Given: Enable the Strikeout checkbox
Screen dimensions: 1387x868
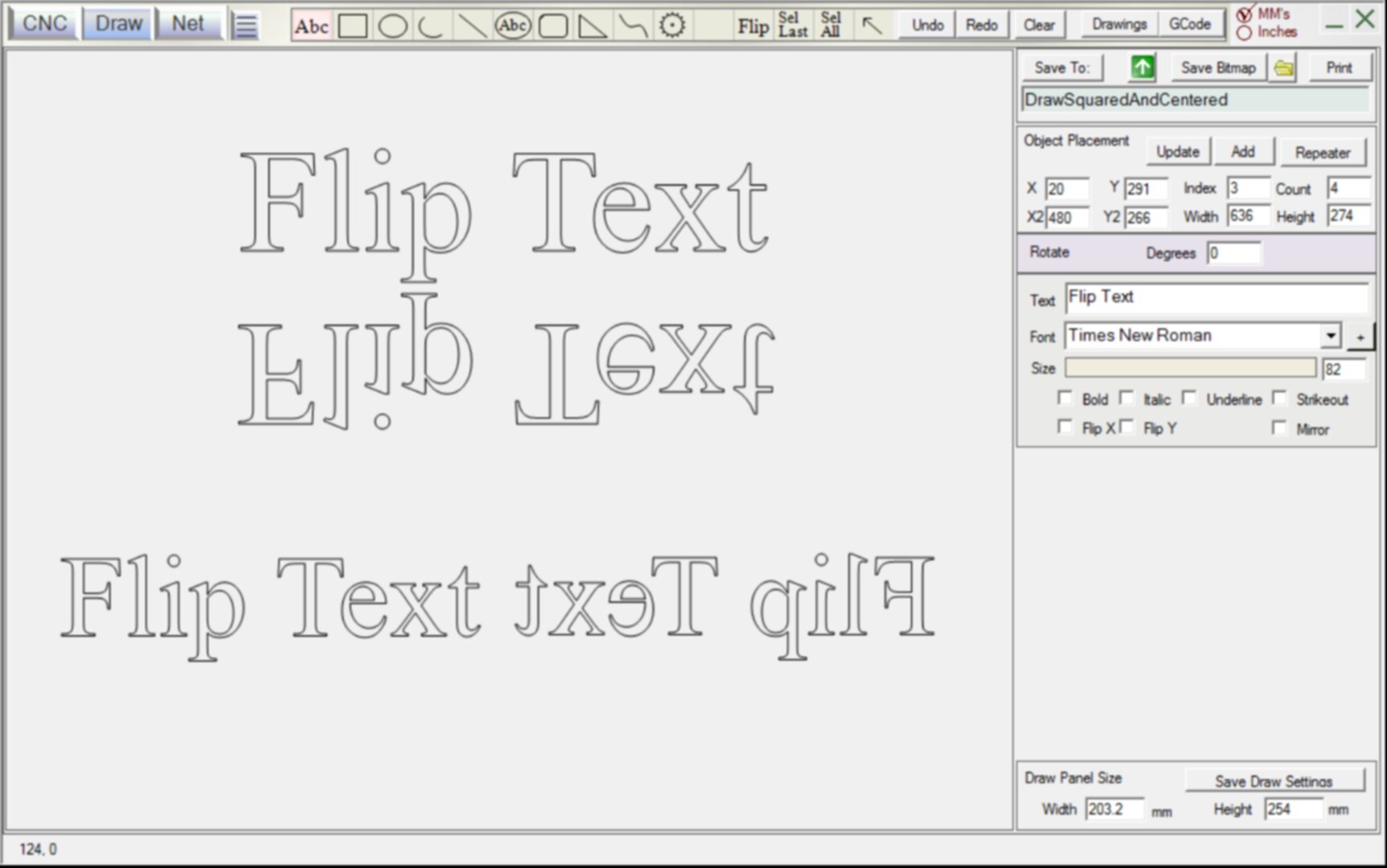Looking at the screenshot, I should coord(1279,398).
